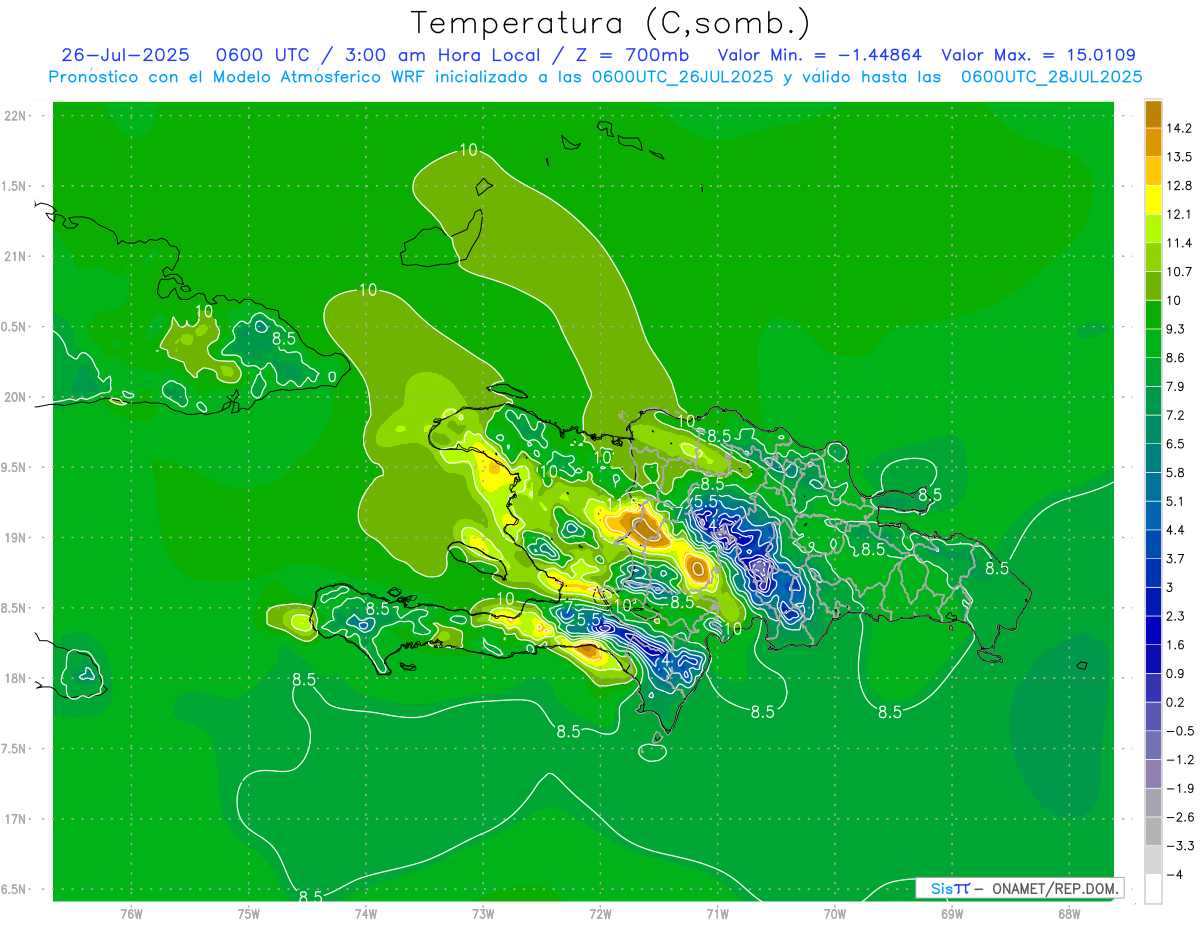
Task: Click the "Valor Min. = -1.44864" value
Action: (820, 55)
